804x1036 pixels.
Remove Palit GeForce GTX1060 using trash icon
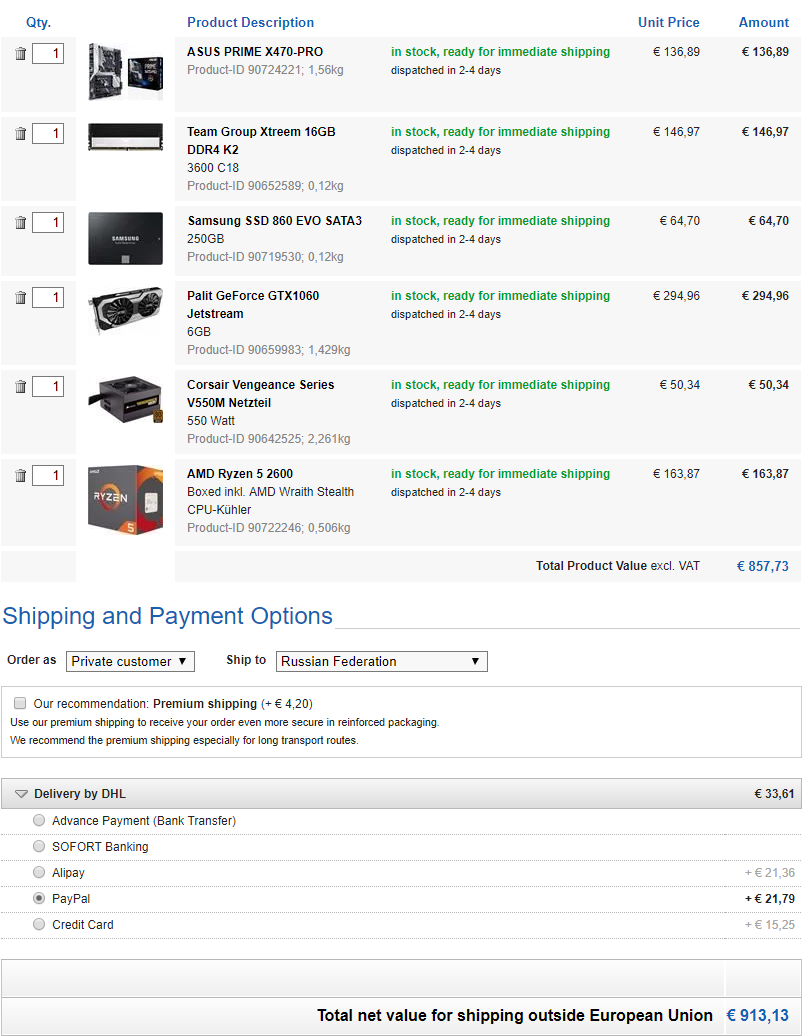coord(21,298)
